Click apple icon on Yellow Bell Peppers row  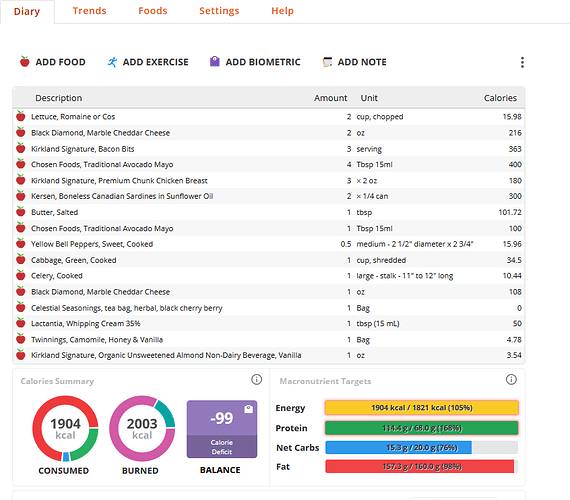coord(21,244)
